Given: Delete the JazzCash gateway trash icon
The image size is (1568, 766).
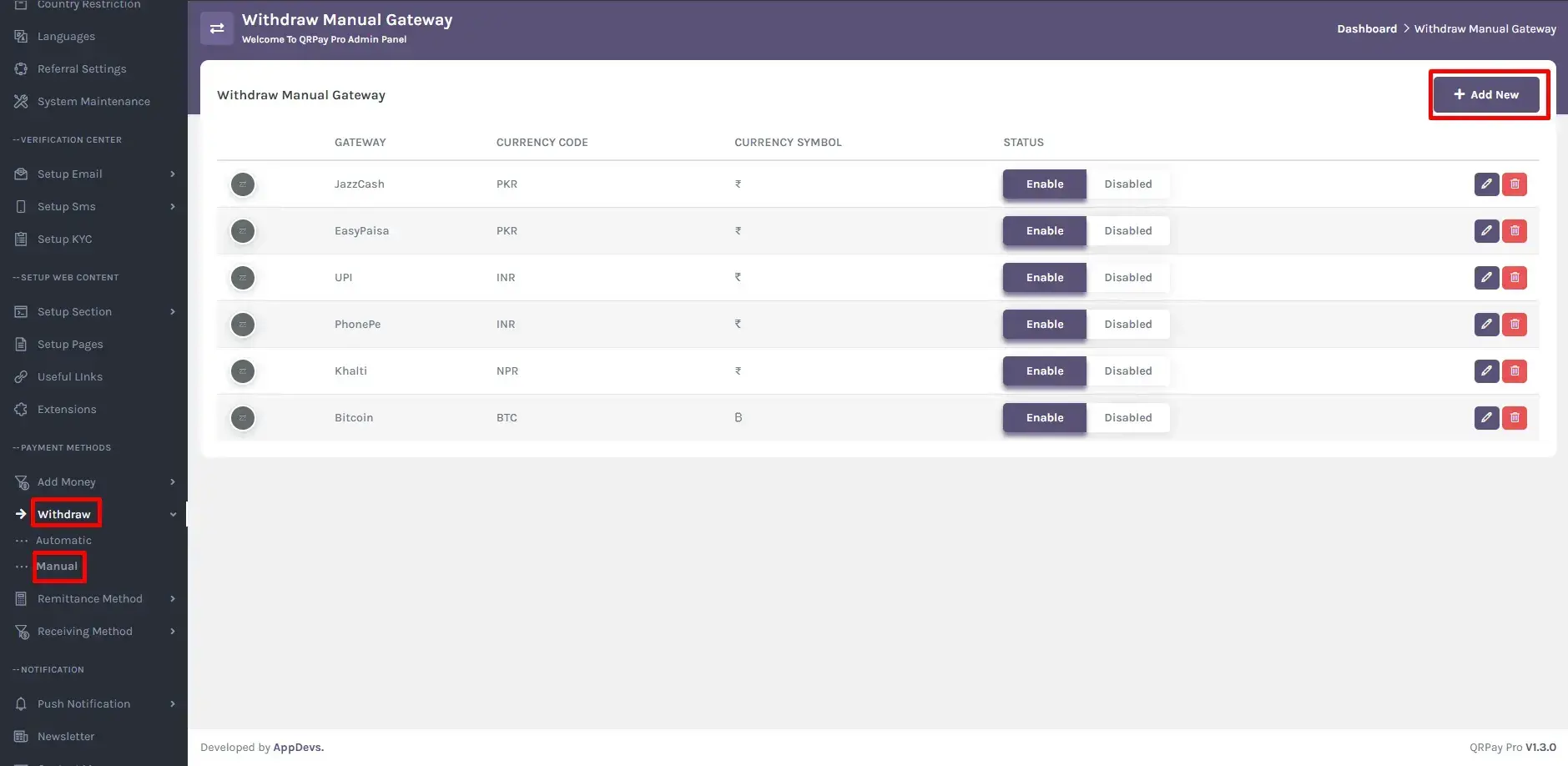Looking at the screenshot, I should 1515,184.
